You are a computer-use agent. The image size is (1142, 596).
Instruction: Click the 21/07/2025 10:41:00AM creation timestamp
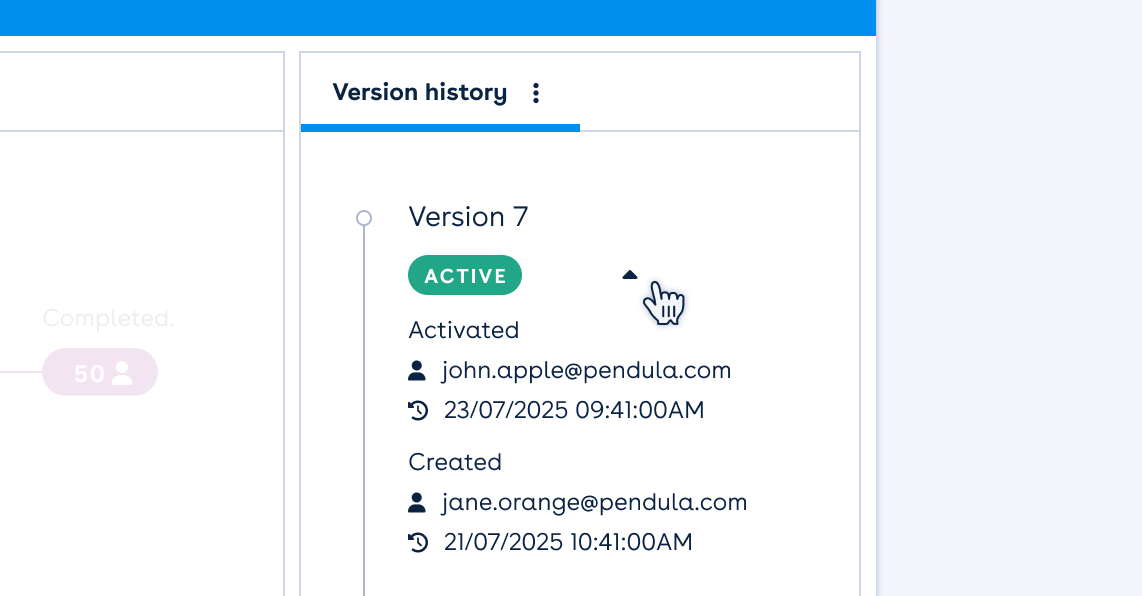(x=568, y=543)
